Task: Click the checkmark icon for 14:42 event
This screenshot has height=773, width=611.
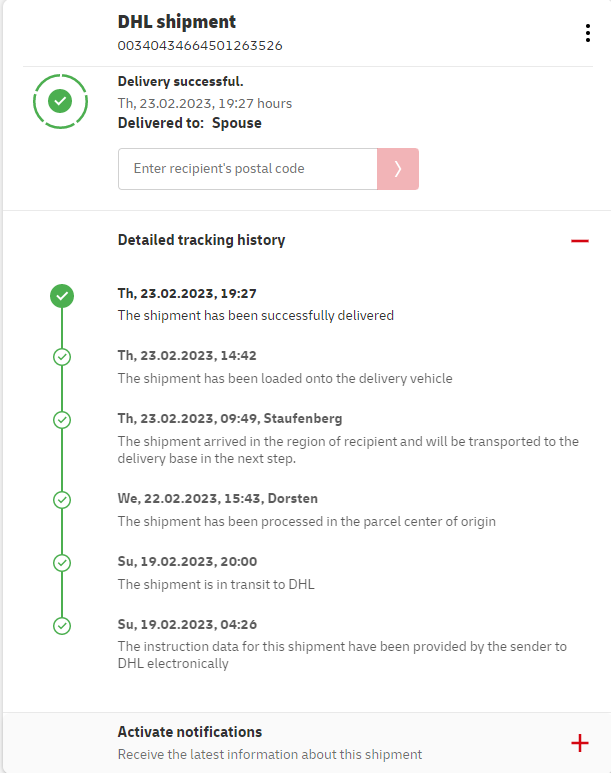Action: tap(62, 356)
